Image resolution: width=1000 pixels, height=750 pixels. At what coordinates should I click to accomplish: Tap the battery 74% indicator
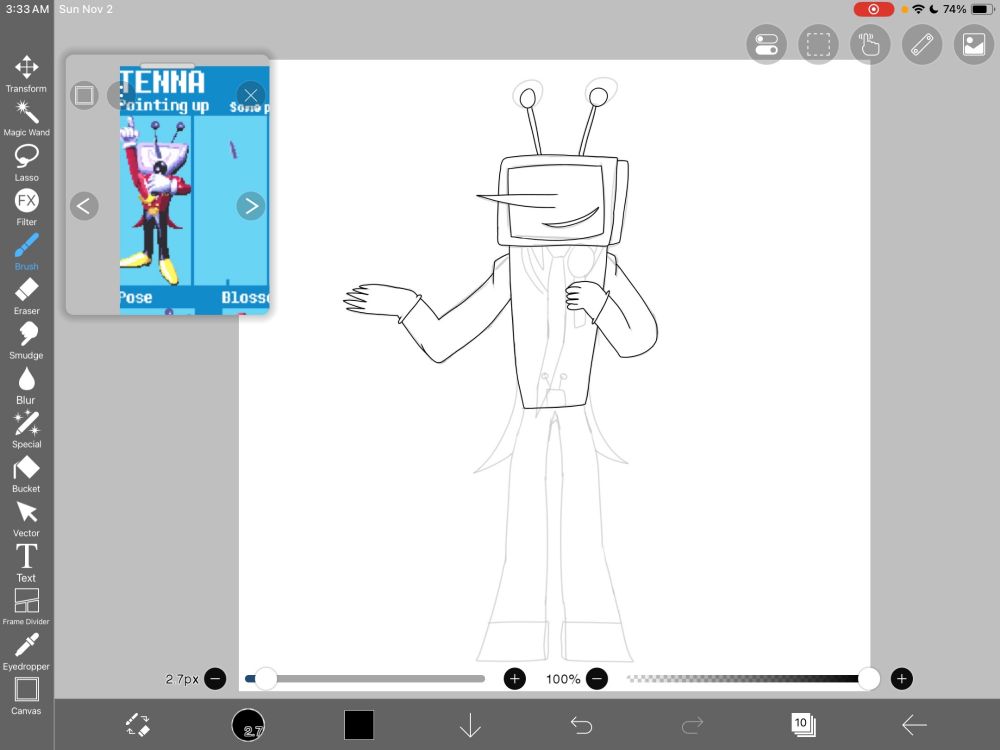click(967, 9)
